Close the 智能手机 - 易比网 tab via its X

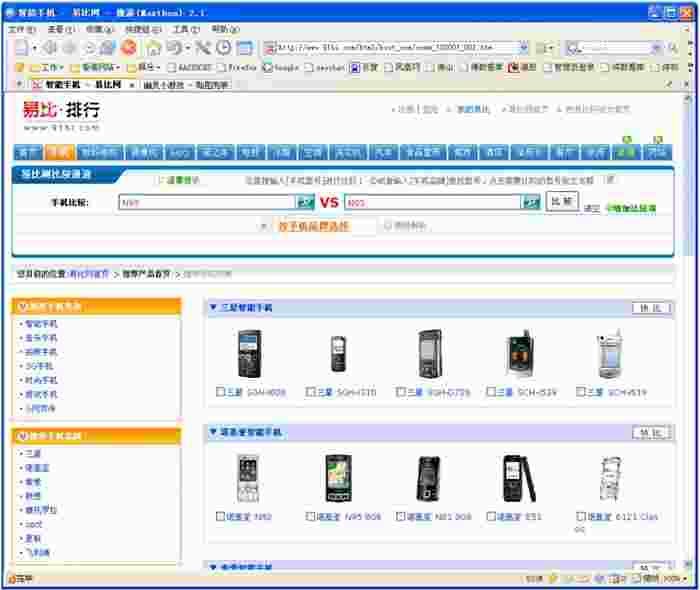[132, 84]
